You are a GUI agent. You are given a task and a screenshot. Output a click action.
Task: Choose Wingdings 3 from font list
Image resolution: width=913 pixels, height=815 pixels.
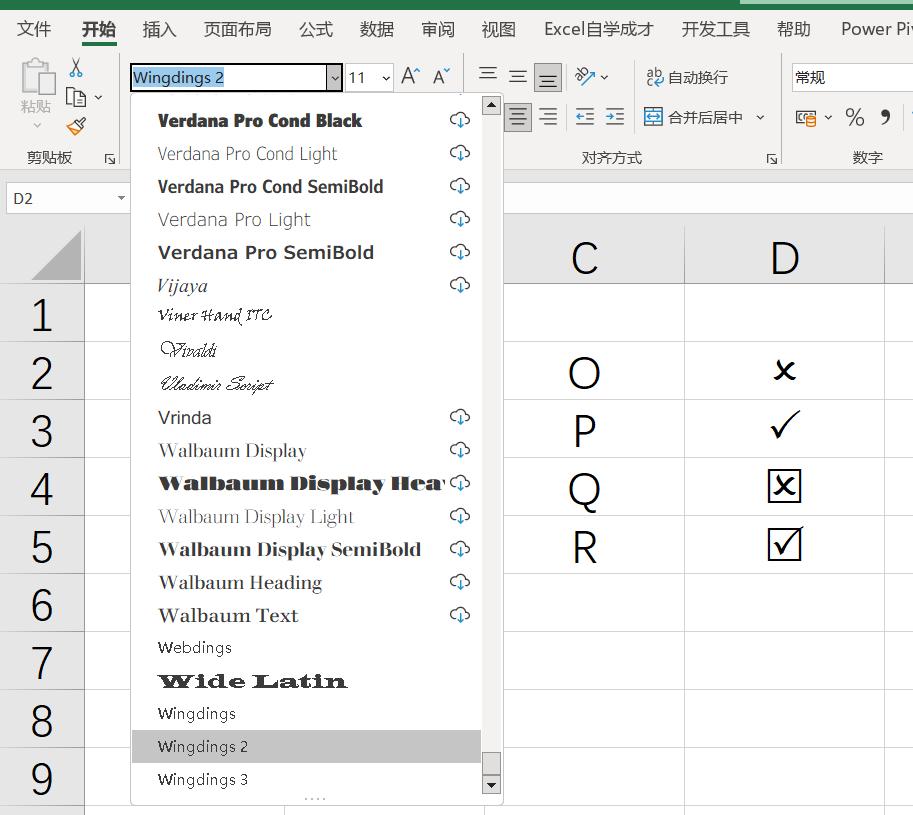[203, 780]
